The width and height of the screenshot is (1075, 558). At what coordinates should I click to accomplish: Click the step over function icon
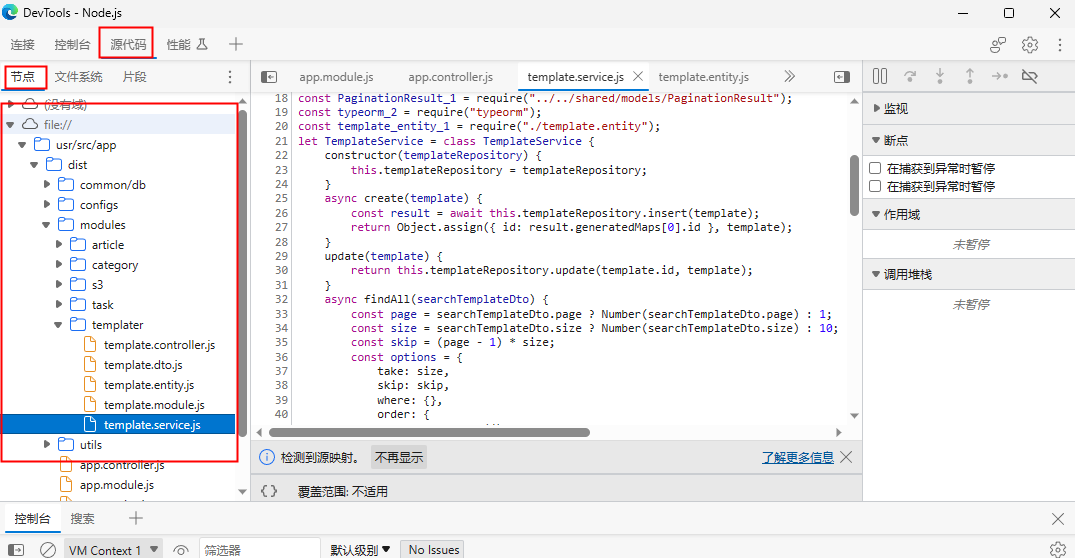point(910,76)
